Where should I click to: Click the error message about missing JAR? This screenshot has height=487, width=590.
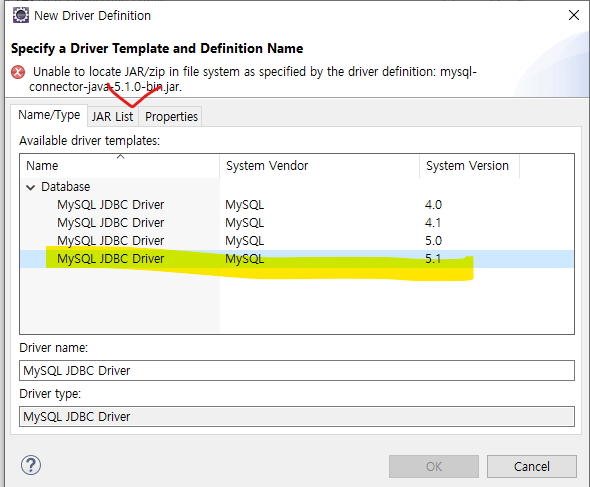coord(253,79)
